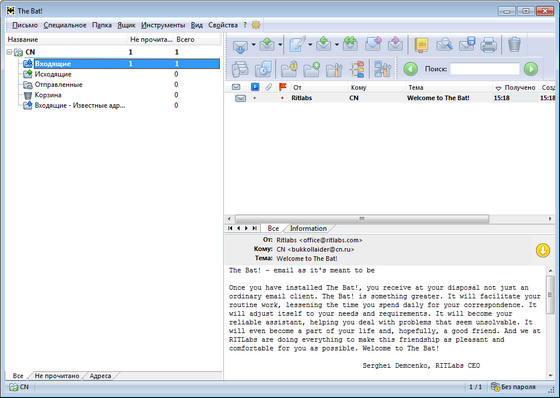The image size is (560, 398).
Task: Click the yellow download arrow in header
Action: [542, 250]
